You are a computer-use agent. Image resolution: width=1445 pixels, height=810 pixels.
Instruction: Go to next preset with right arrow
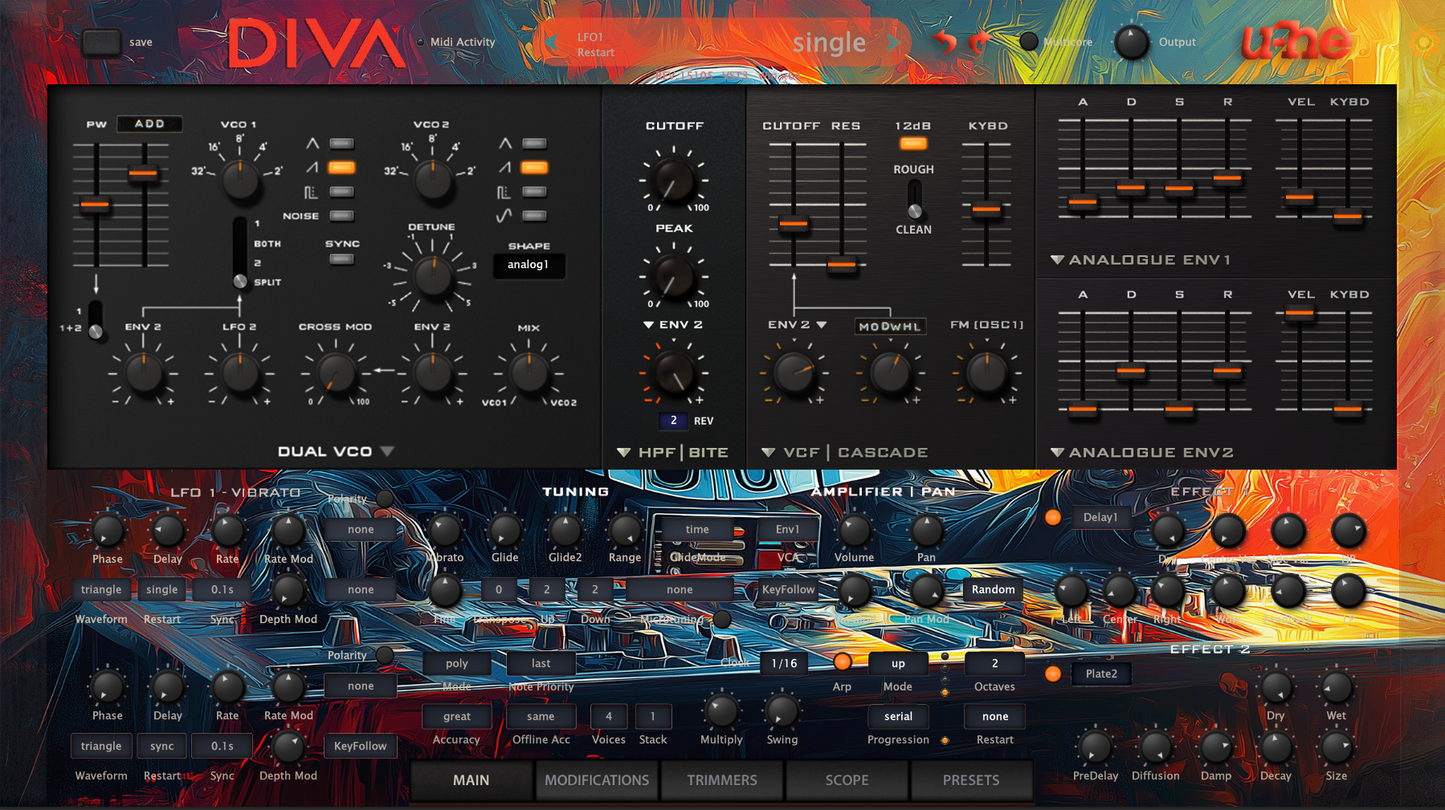[x=892, y=43]
